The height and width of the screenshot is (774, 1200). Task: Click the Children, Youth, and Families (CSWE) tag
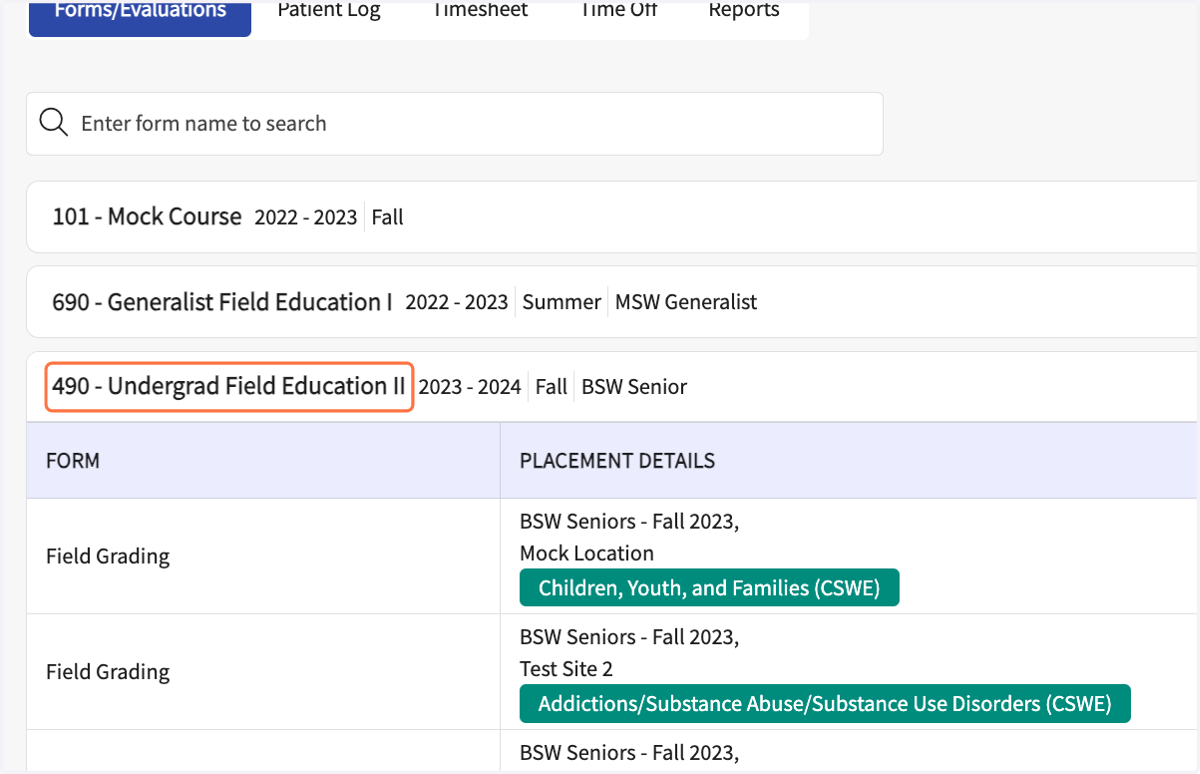(709, 588)
